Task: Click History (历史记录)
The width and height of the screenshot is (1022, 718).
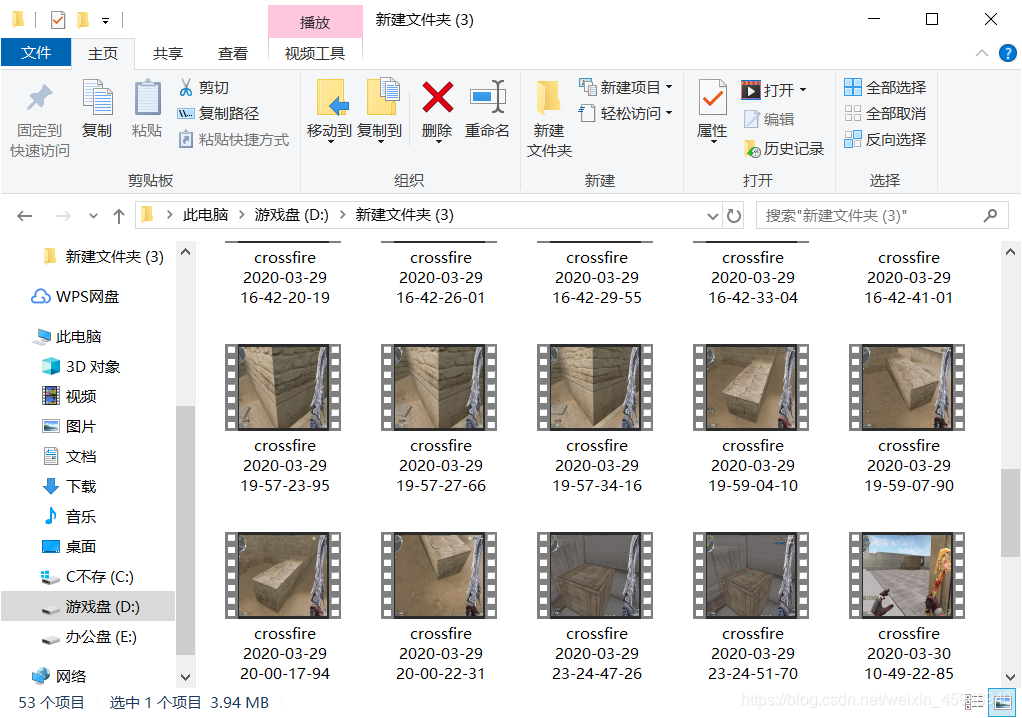Action: (784, 149)
